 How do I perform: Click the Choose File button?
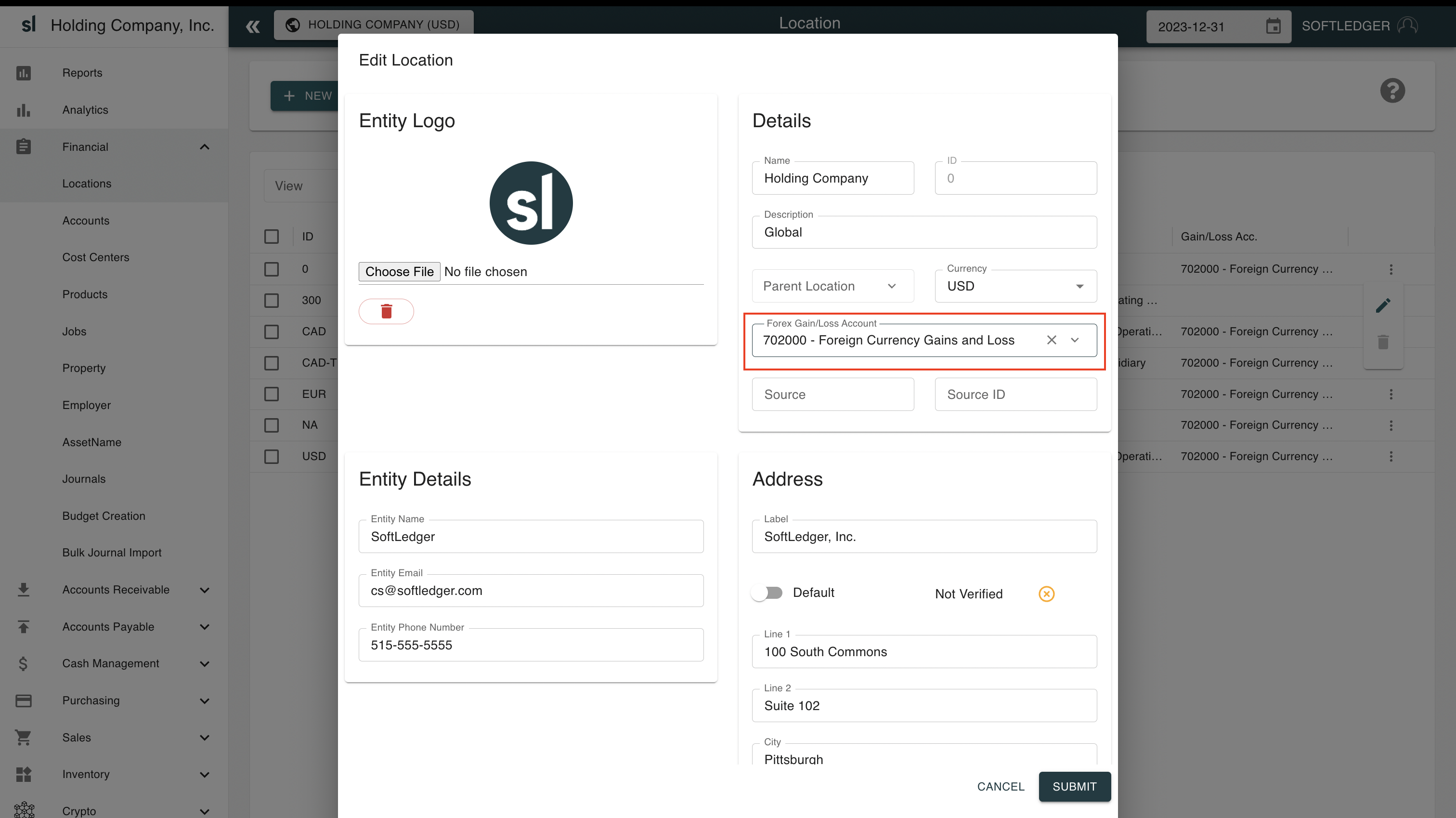[399, 272]
